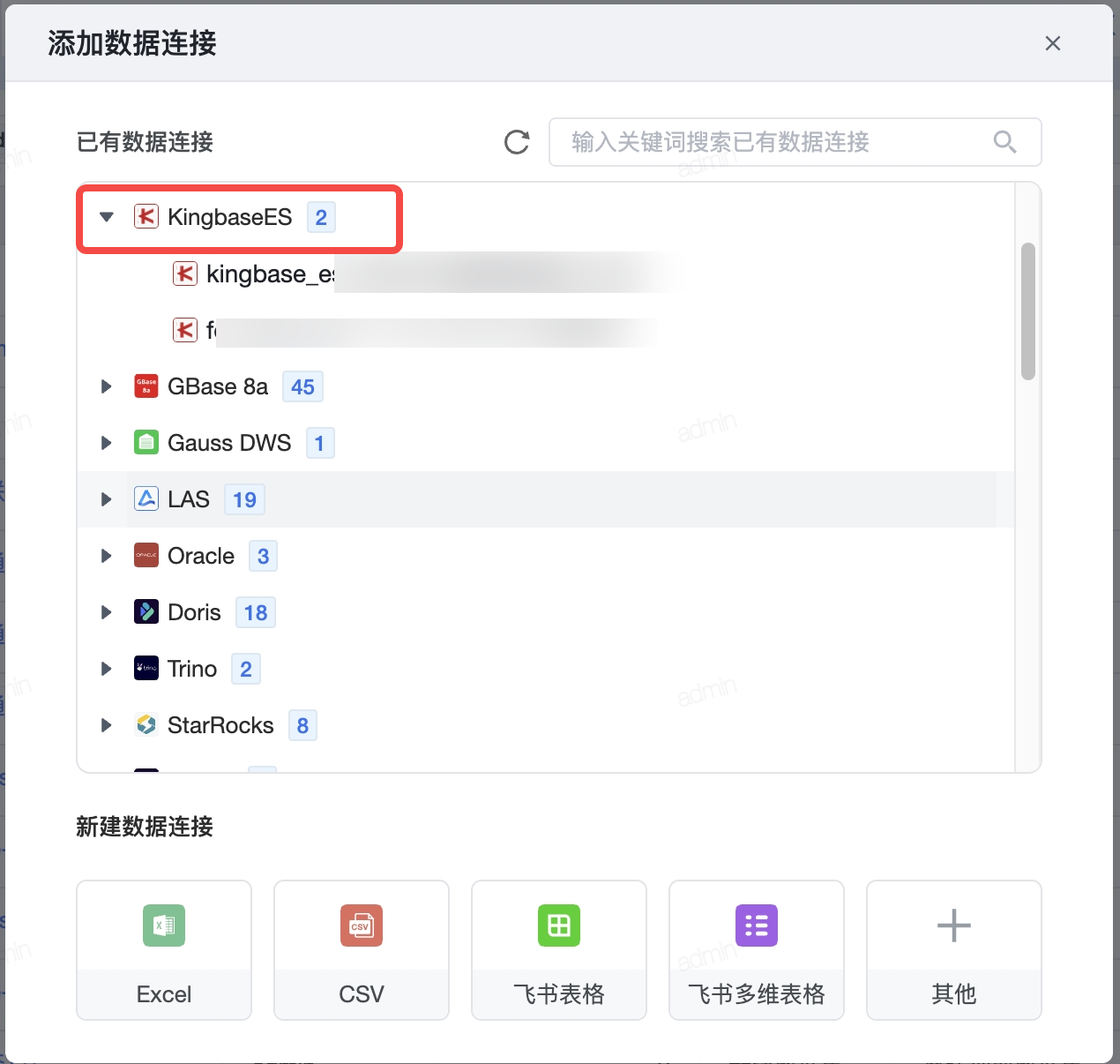Click the StarRocks icon

[x=146, y=725]
